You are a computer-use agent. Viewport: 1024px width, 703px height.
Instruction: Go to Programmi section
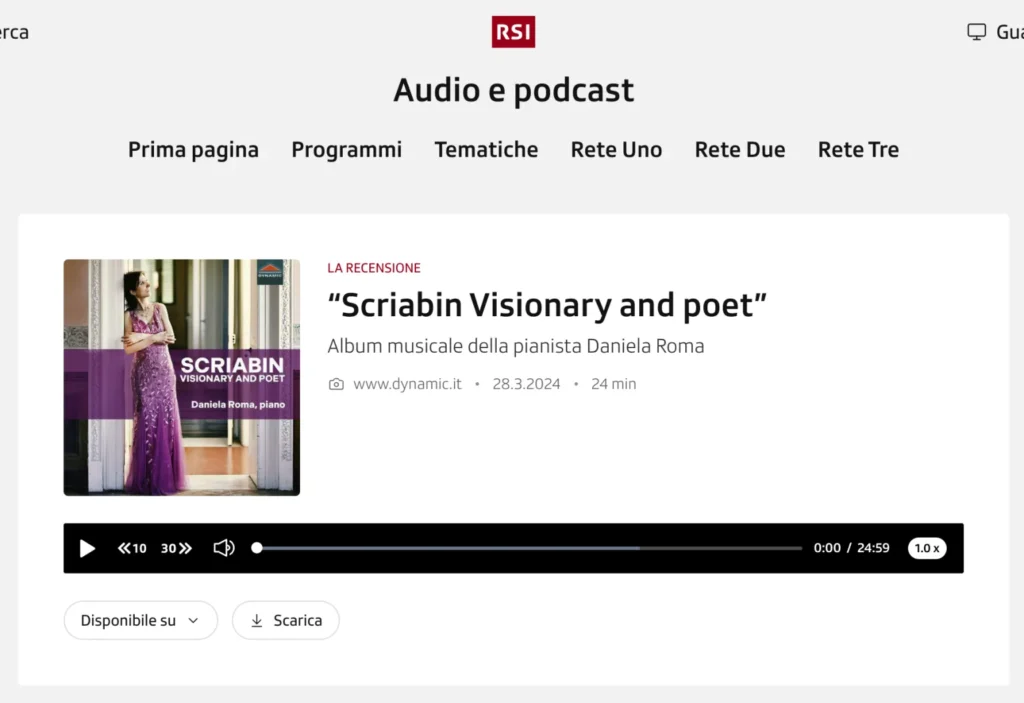tap(346, 150)
